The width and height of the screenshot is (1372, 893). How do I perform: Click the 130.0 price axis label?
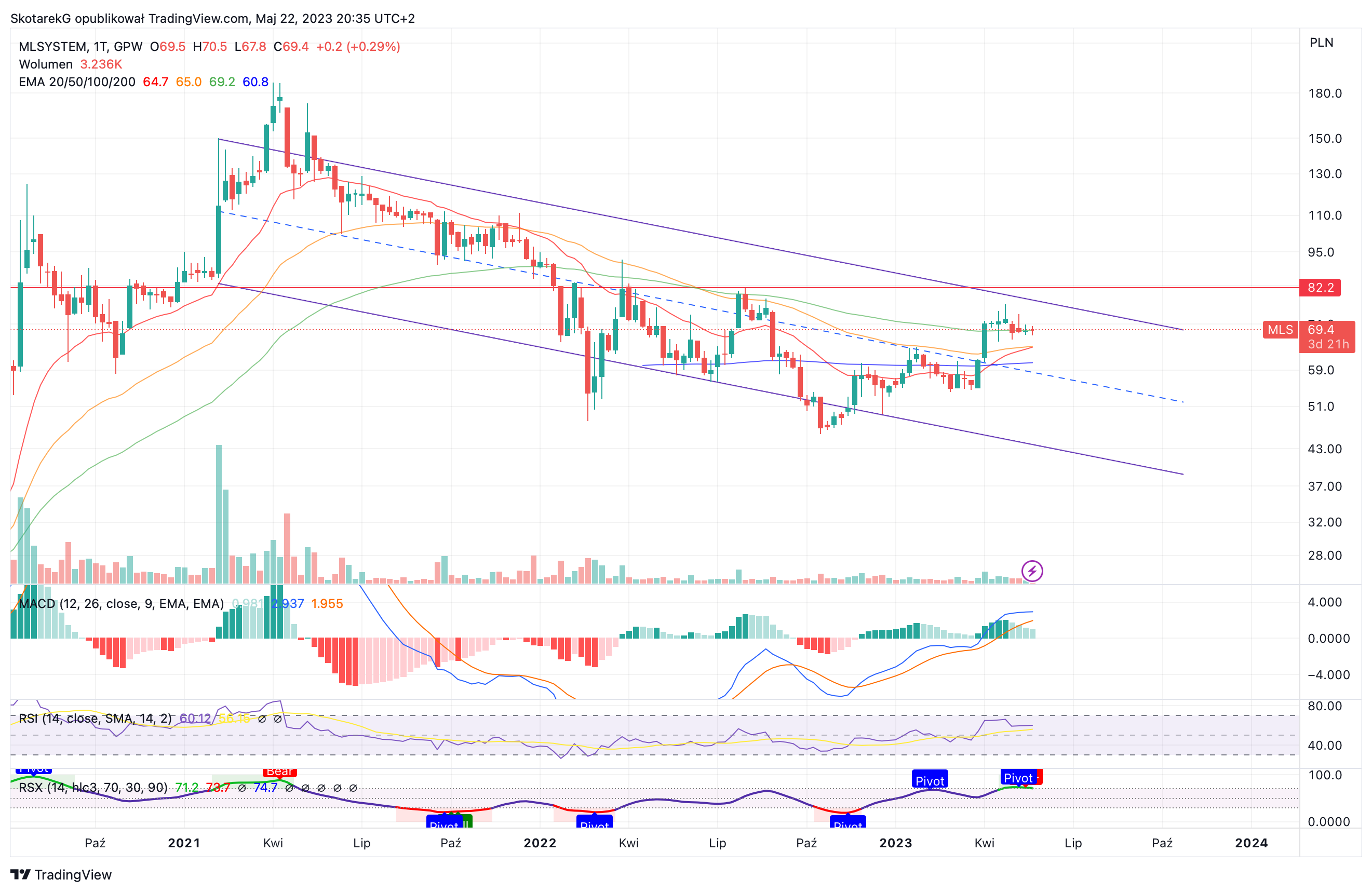pos(1325,174)
